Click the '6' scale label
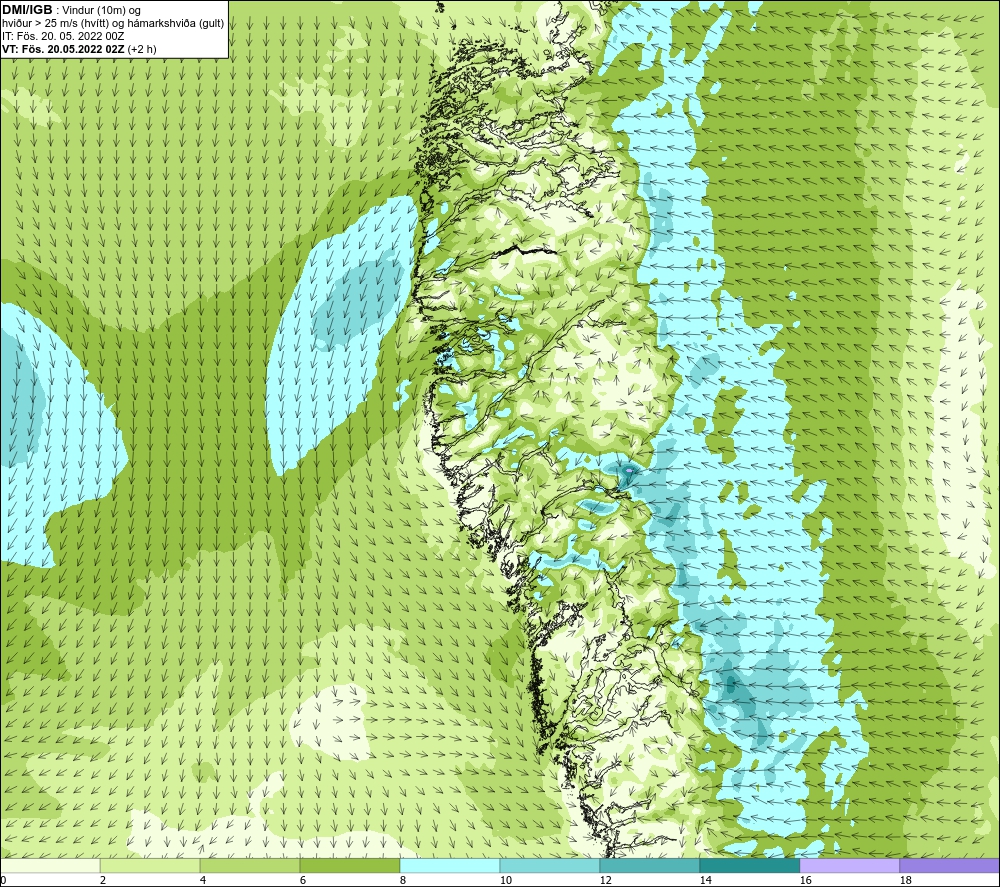 coord(303,881)
